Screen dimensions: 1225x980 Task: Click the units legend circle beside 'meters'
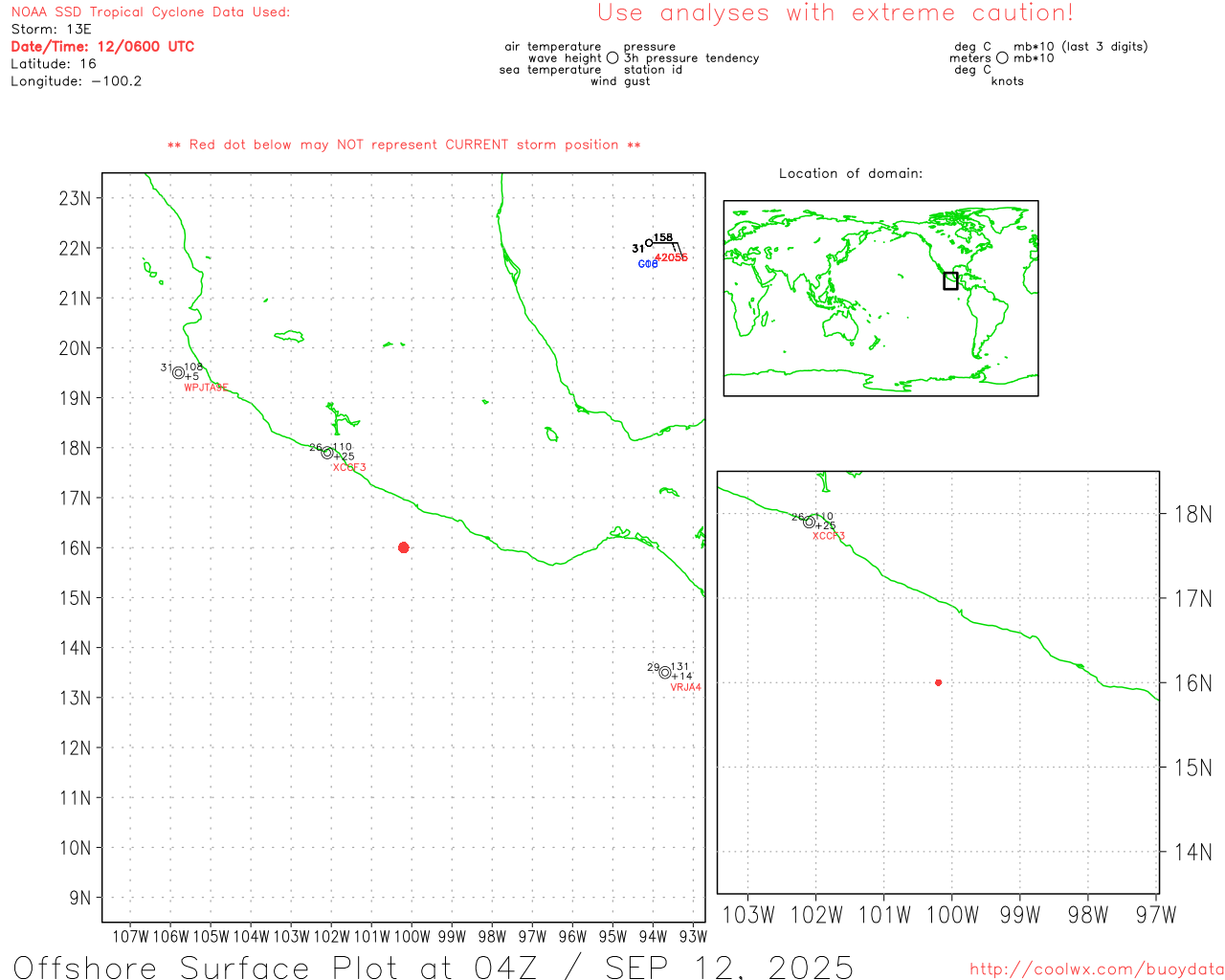(x=1002, y=58)
